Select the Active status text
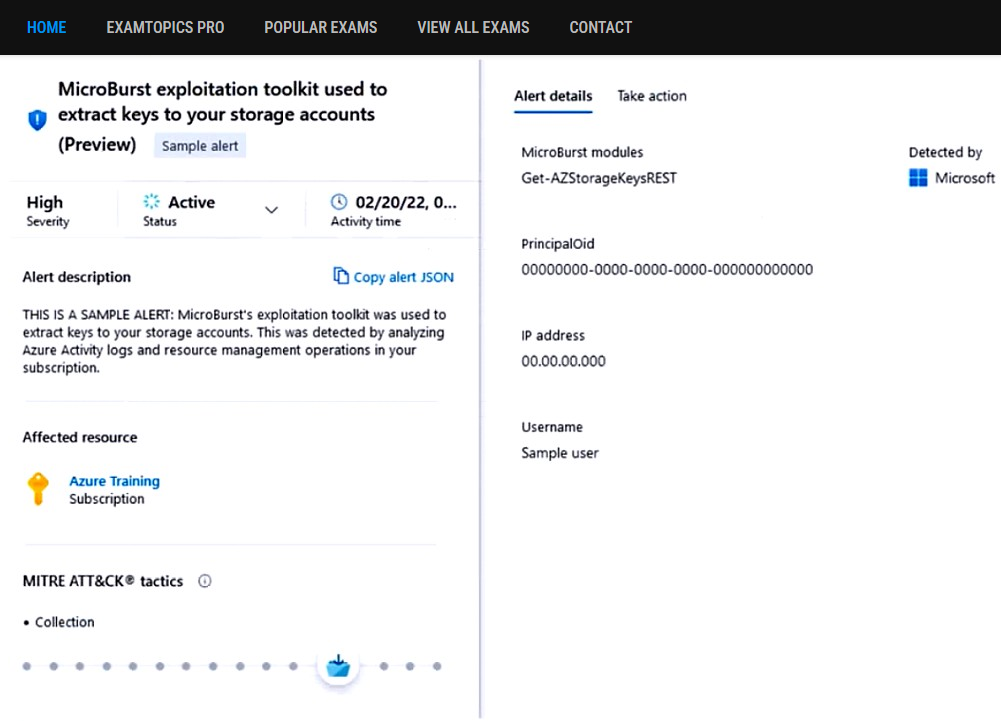 coord(192,202)
